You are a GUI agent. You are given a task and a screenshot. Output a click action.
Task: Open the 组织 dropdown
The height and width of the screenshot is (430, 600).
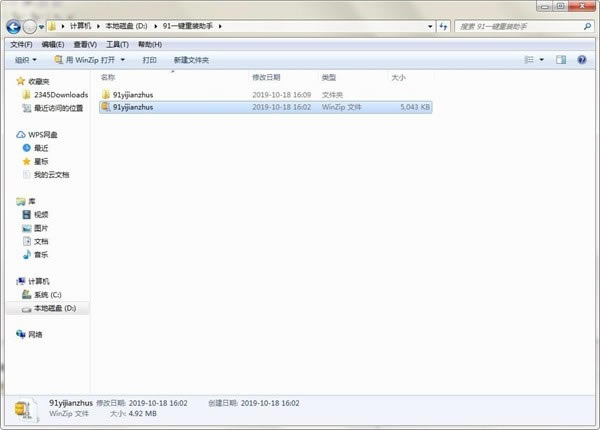click(x=26, y=60)
